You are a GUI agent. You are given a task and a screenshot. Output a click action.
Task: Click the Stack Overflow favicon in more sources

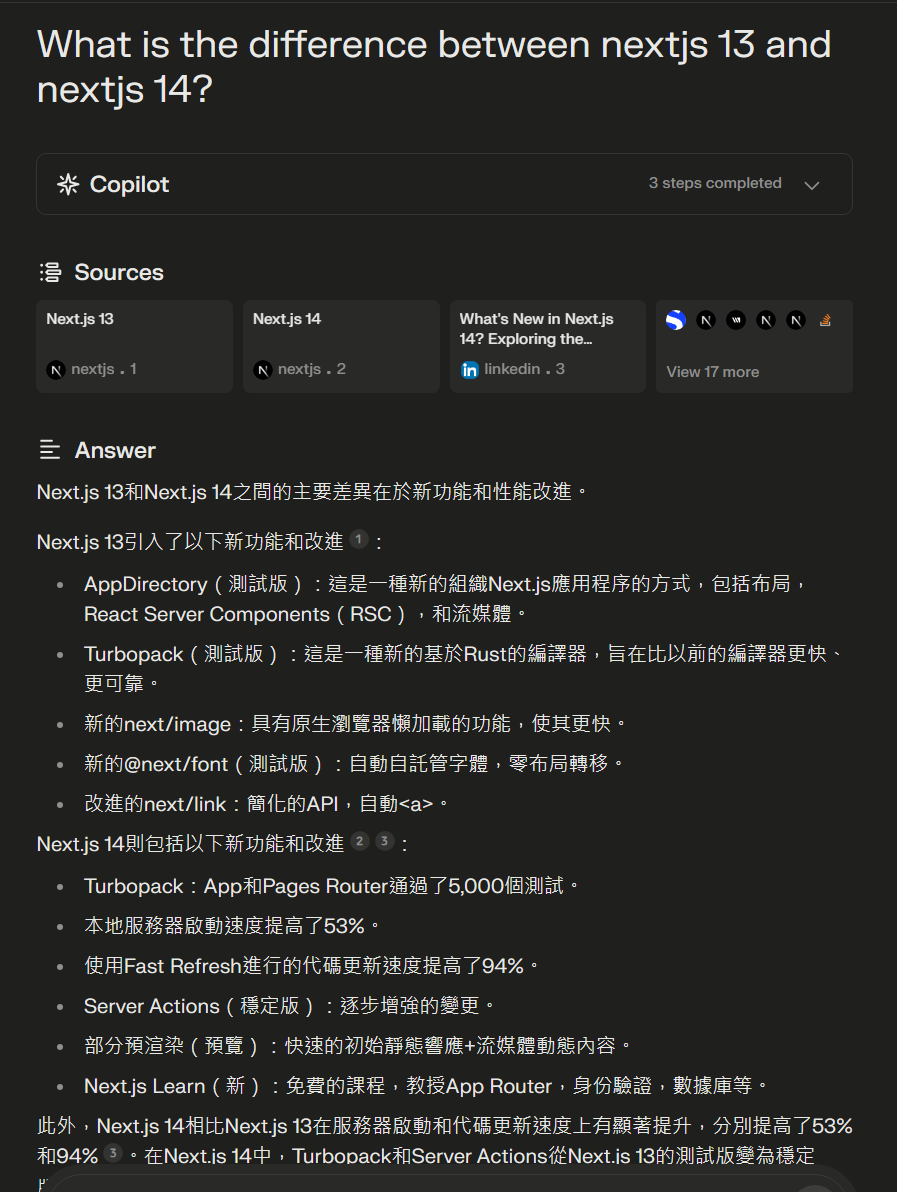(826, 320)
